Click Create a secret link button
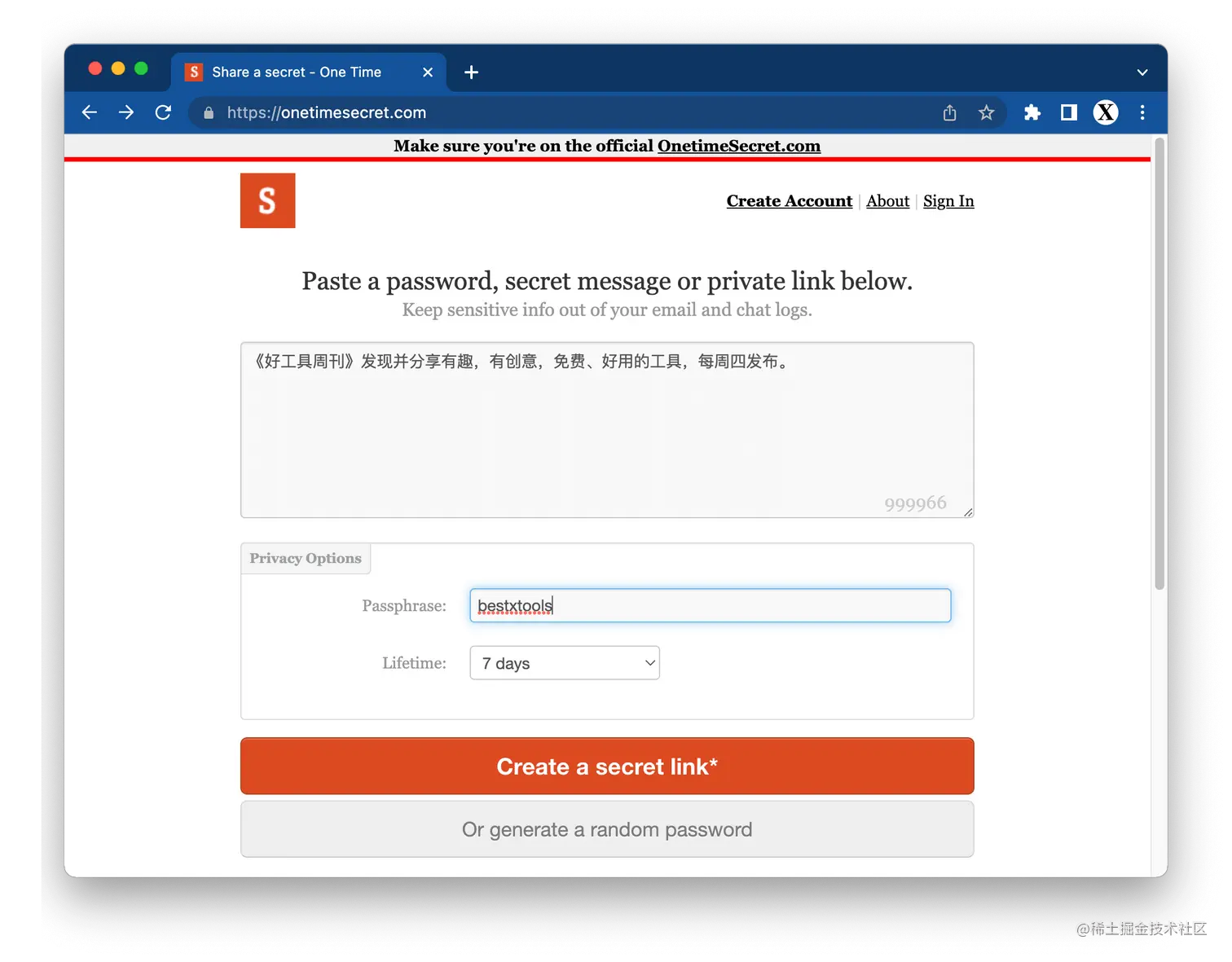Image resolution: width=1232 pixels, height=962 pixels. pyautogui.click(x=607, y=767)
